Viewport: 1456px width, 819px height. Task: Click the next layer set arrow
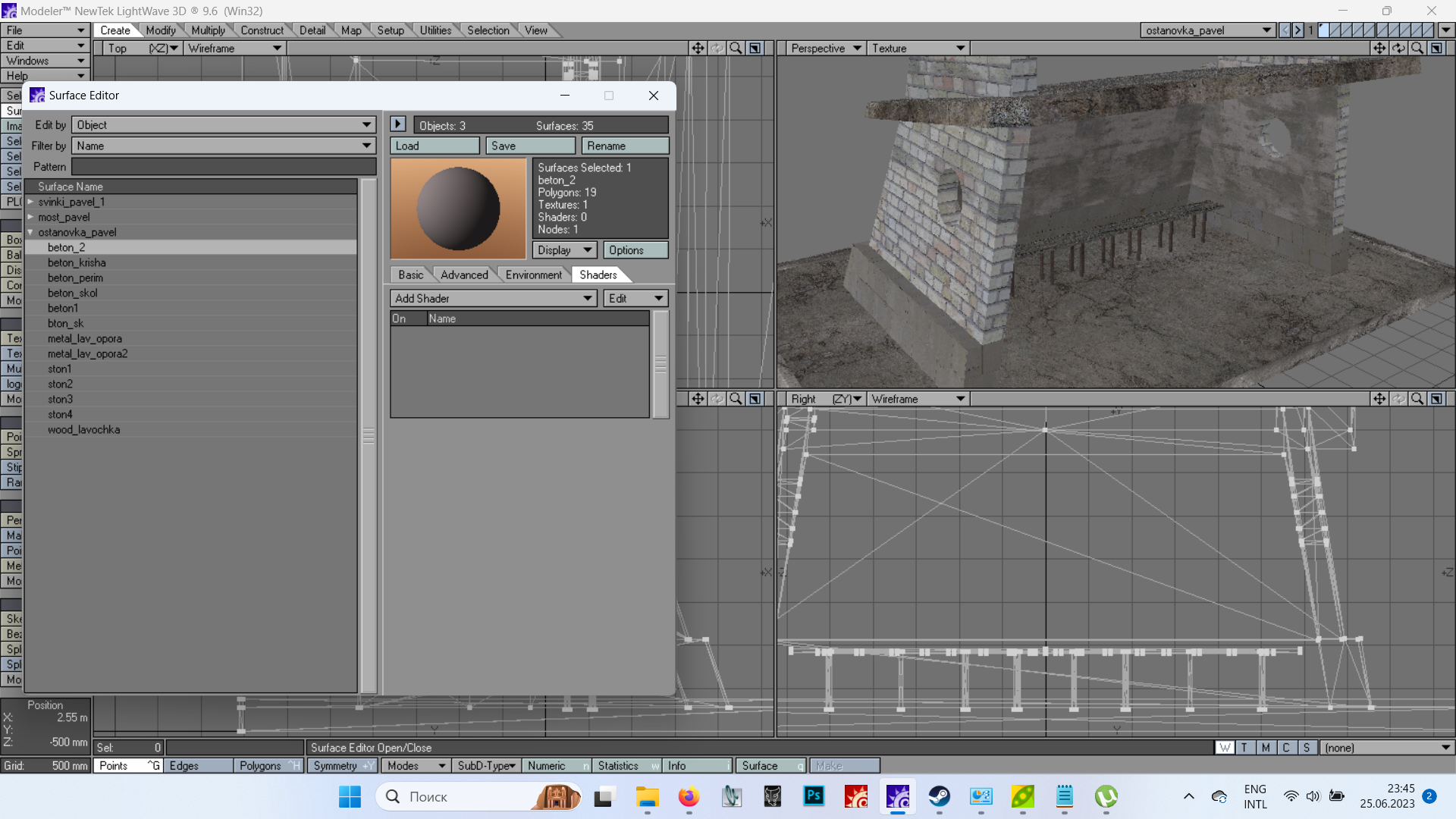(x=1298, y=30)
